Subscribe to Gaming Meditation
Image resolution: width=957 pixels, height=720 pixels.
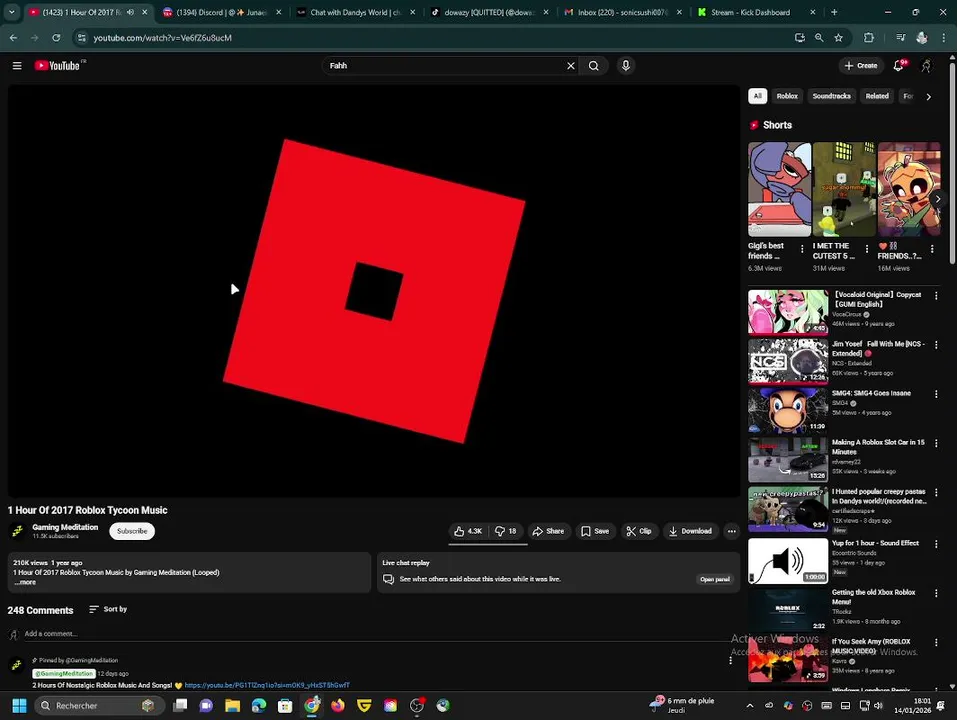(x=132, y=531)
